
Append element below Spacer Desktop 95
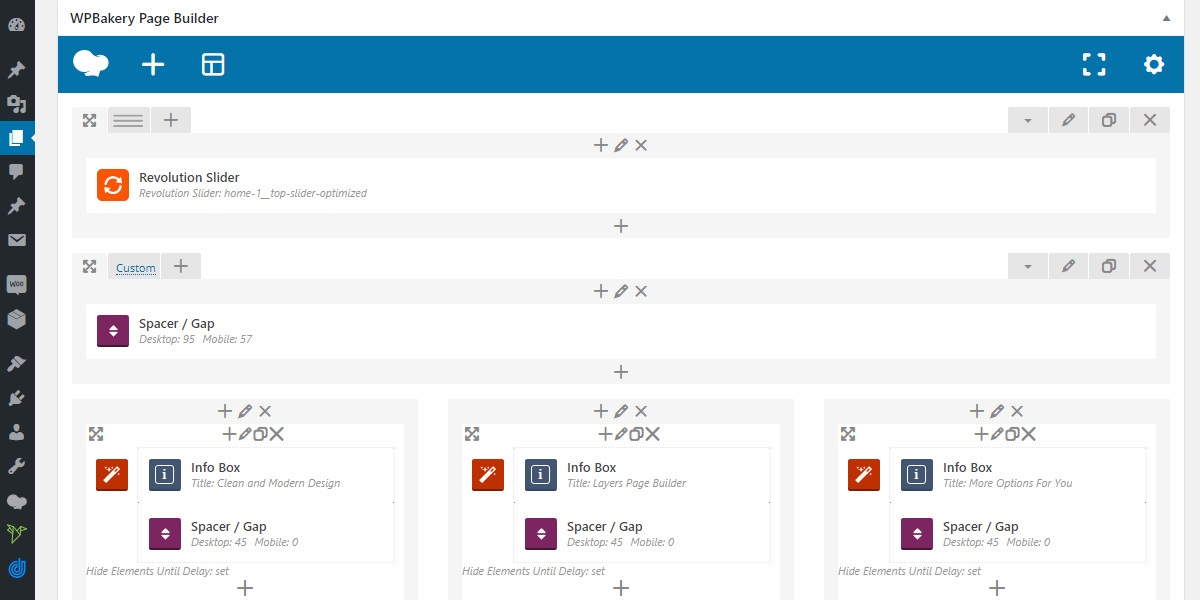point(621,372)
